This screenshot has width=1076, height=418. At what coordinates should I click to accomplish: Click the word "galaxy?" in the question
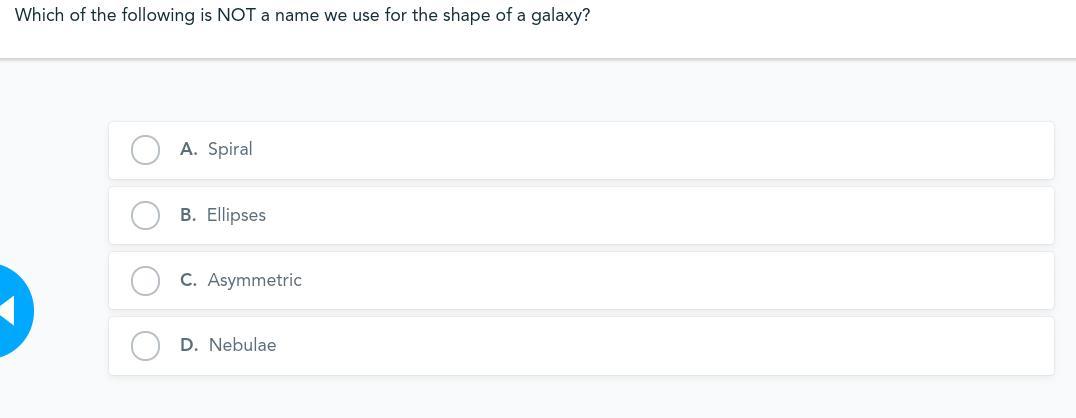[560, 16]
